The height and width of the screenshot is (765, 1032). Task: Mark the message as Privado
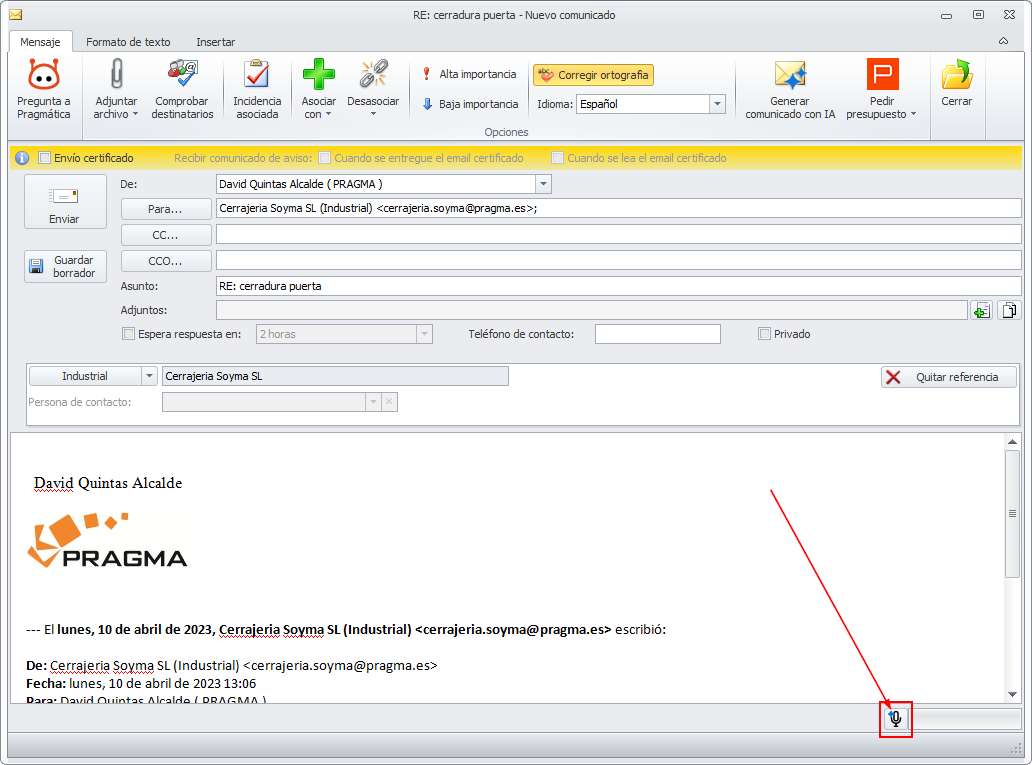pyautogui.click(x=764, y=334)
